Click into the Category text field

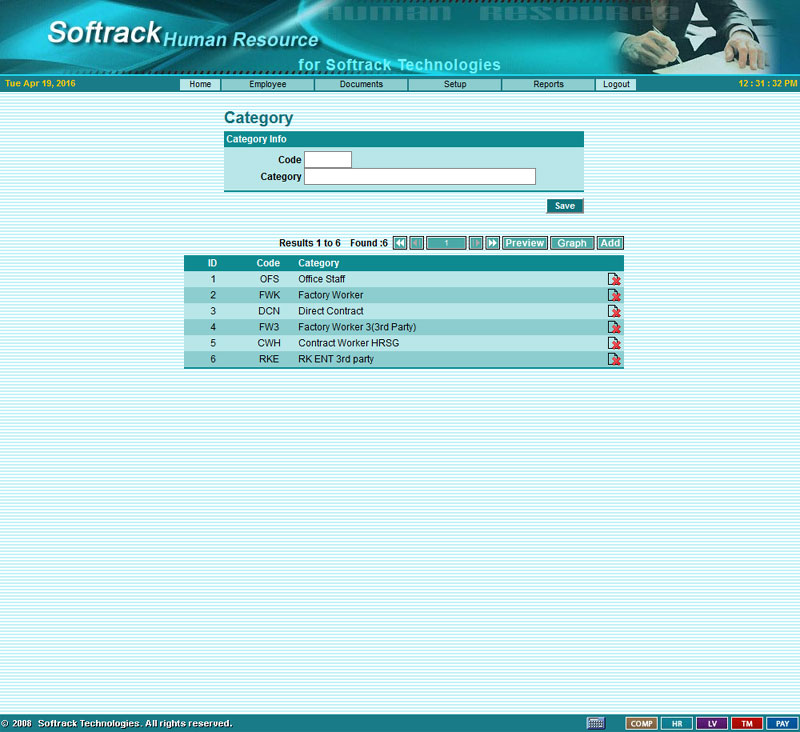420,177
